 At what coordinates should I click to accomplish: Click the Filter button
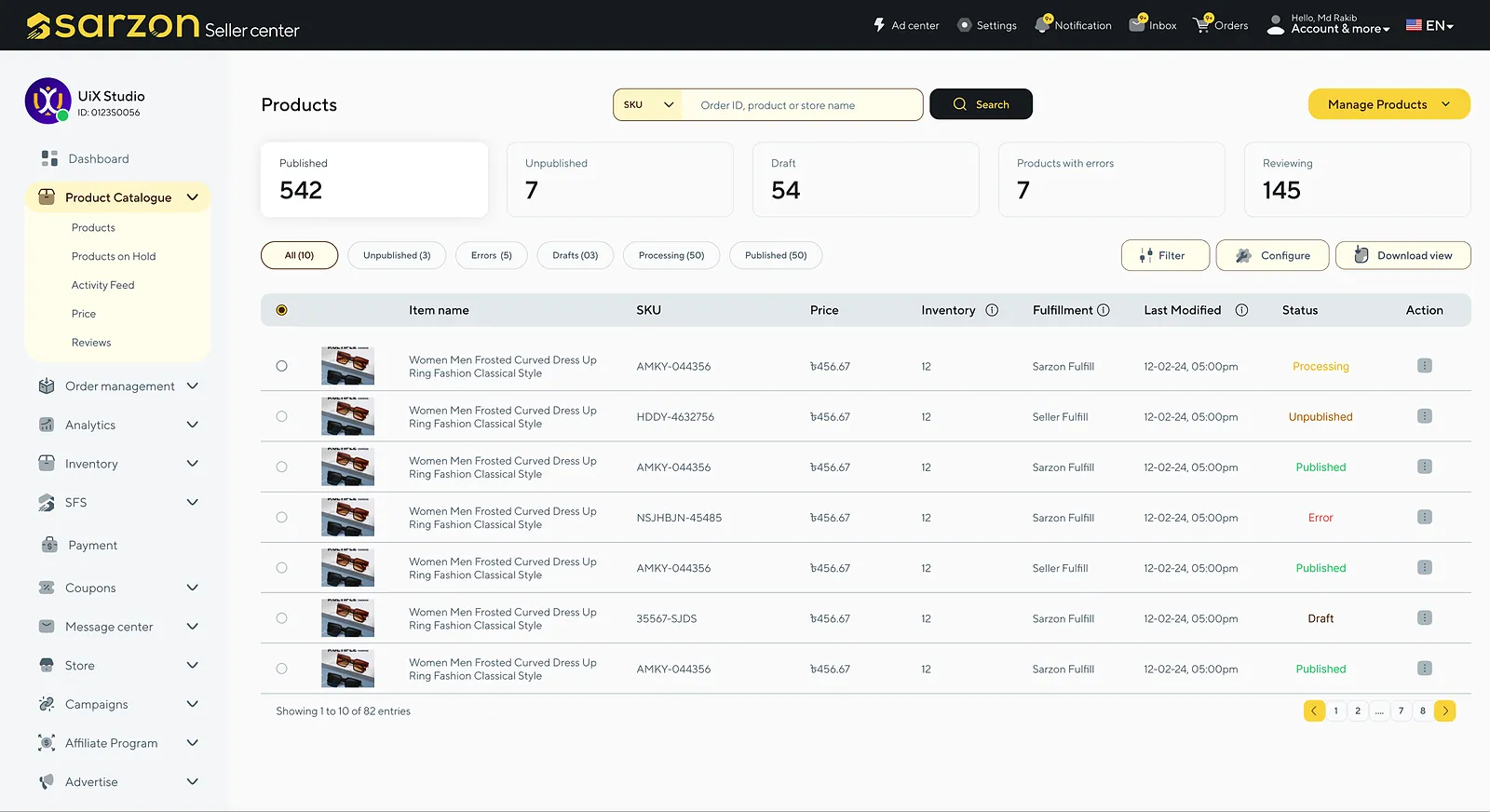1165,255
